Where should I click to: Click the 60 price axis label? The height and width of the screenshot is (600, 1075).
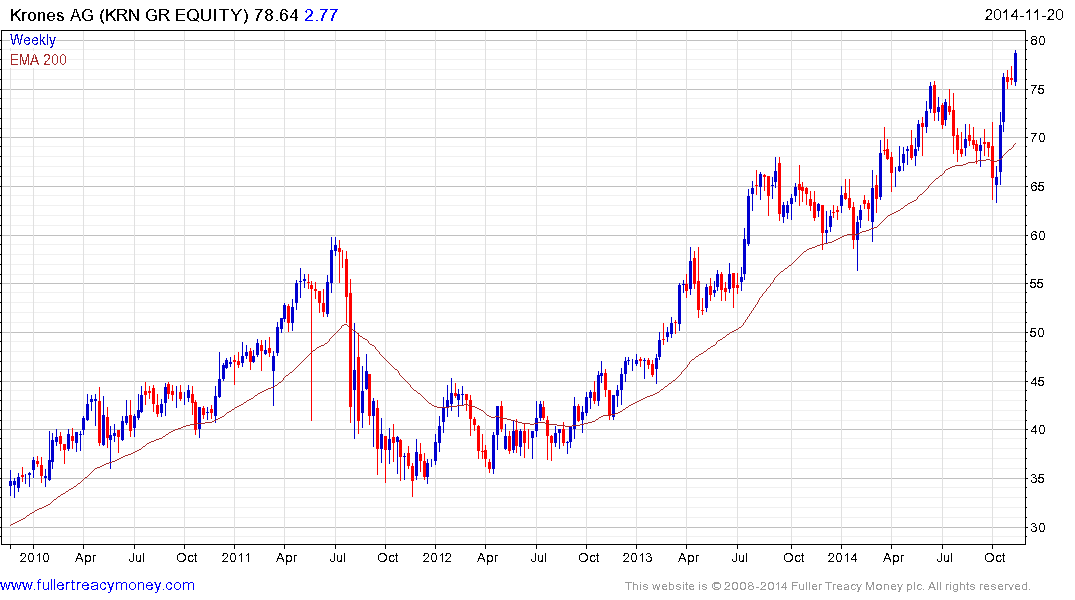tap(1038, 235)
